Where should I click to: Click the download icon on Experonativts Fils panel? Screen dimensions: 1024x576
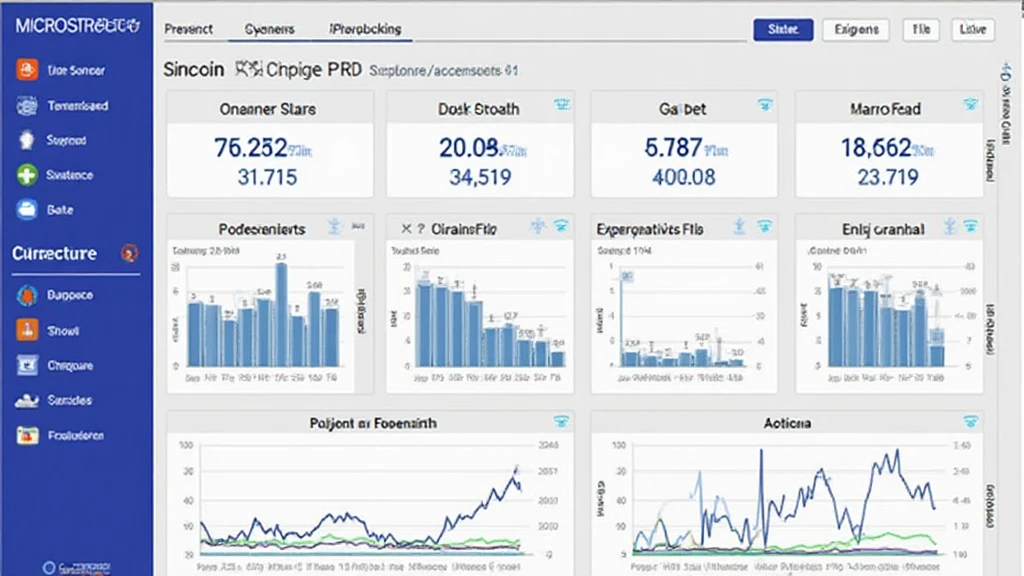tap(738, 227)
